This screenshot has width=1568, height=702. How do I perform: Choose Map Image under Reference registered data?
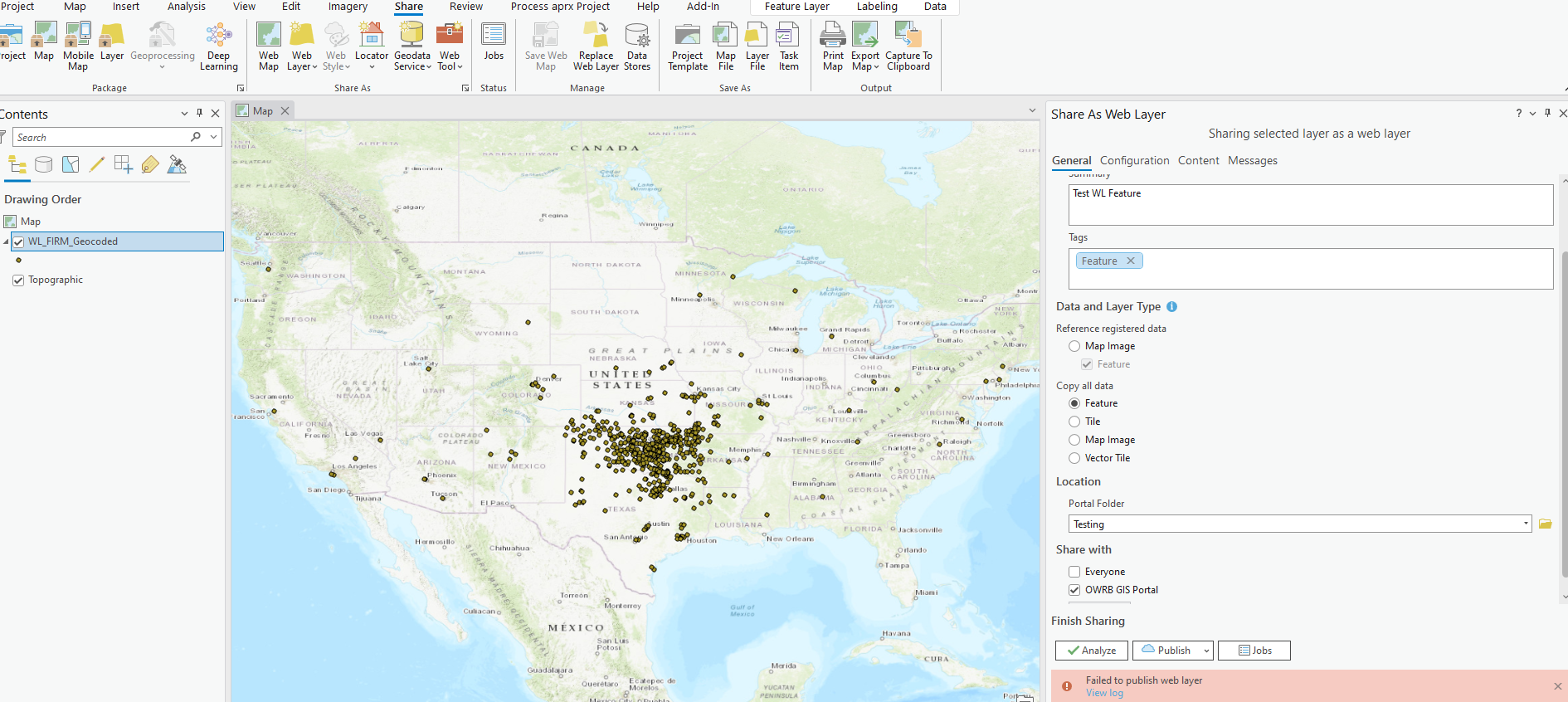click(1074, 346)
